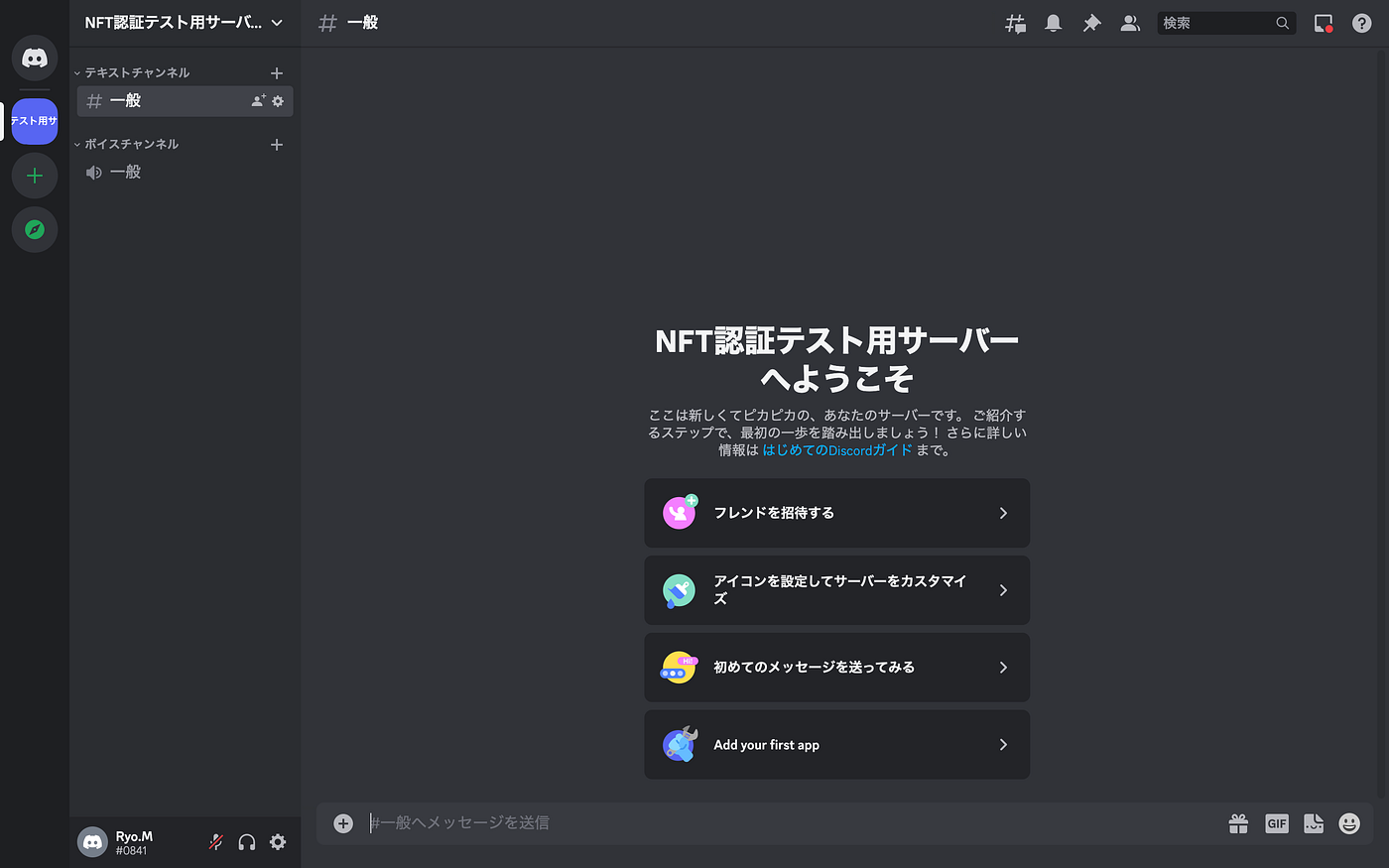Collapse the ボイスチャンネル category

pos(127,144)
